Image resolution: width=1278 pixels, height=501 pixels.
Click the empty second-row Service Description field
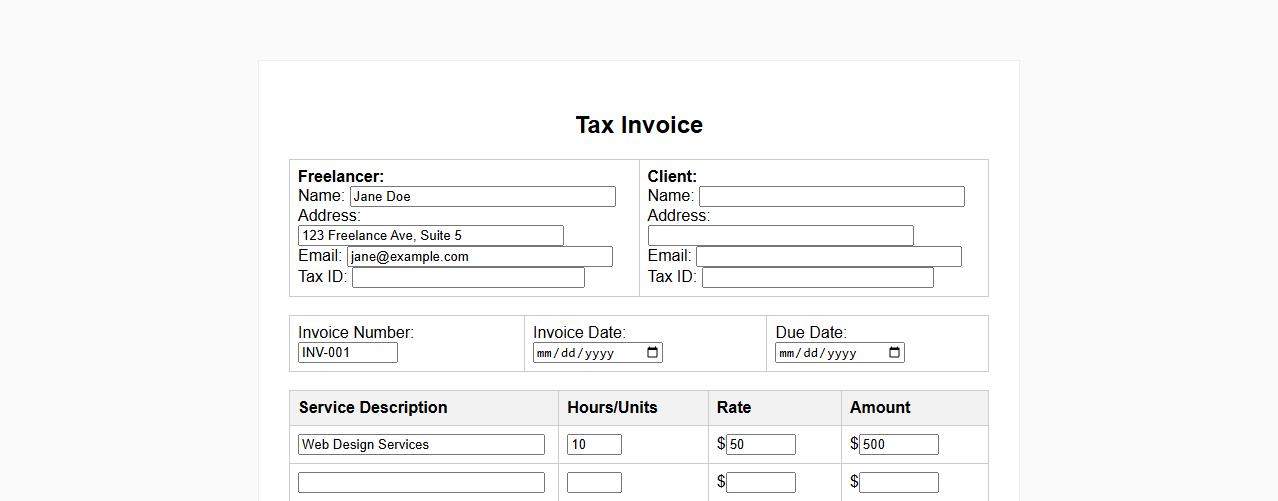click(x=421, y=482)
